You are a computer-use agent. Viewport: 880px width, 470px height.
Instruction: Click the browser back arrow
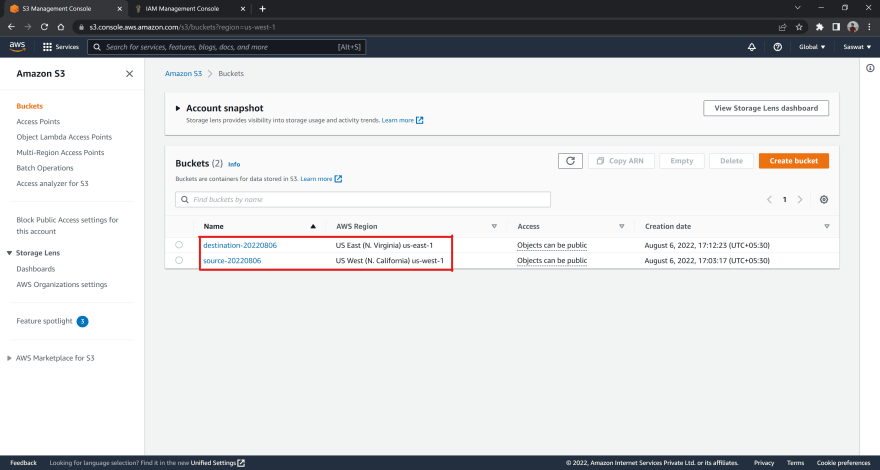[x=11, y=27]
